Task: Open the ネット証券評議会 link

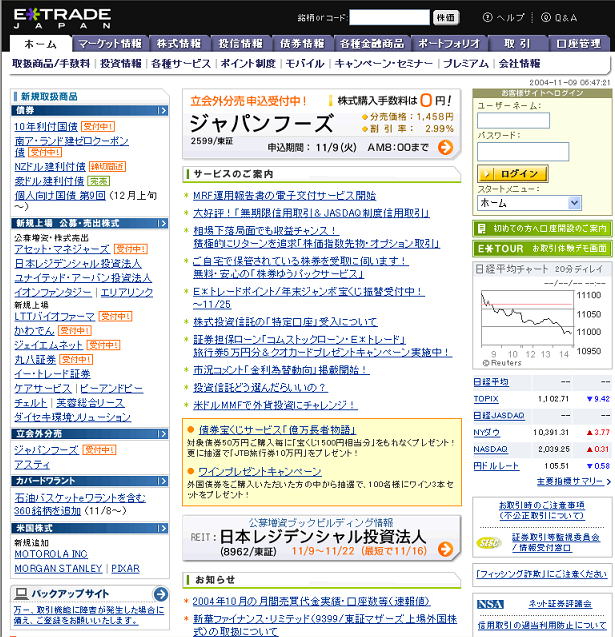Action: pos(560,604)
